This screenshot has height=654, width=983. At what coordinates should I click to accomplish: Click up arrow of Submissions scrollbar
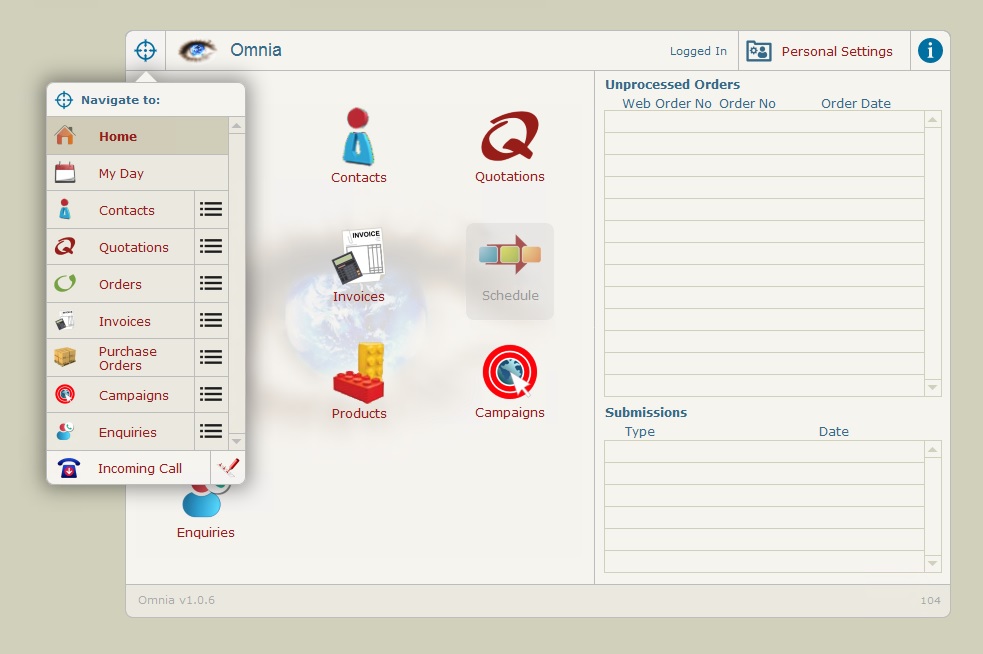pos(933,450)
